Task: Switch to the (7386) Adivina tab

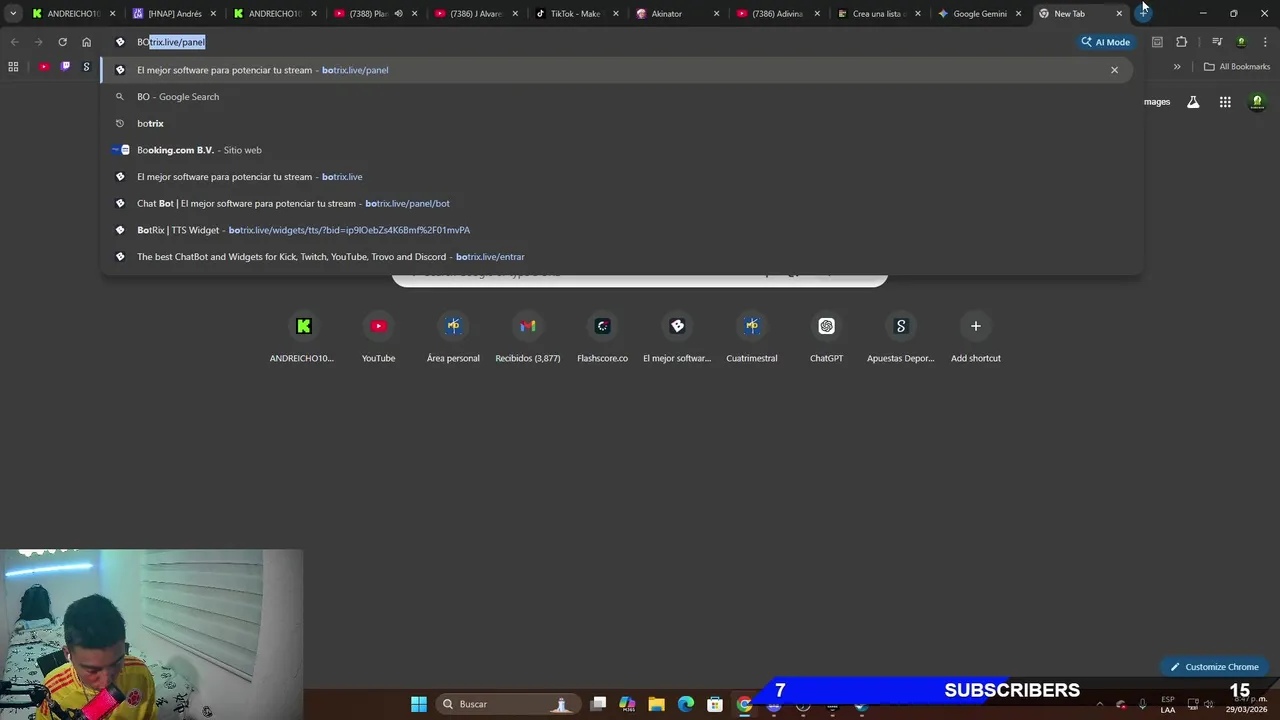Action: click(x=777, y=14)
